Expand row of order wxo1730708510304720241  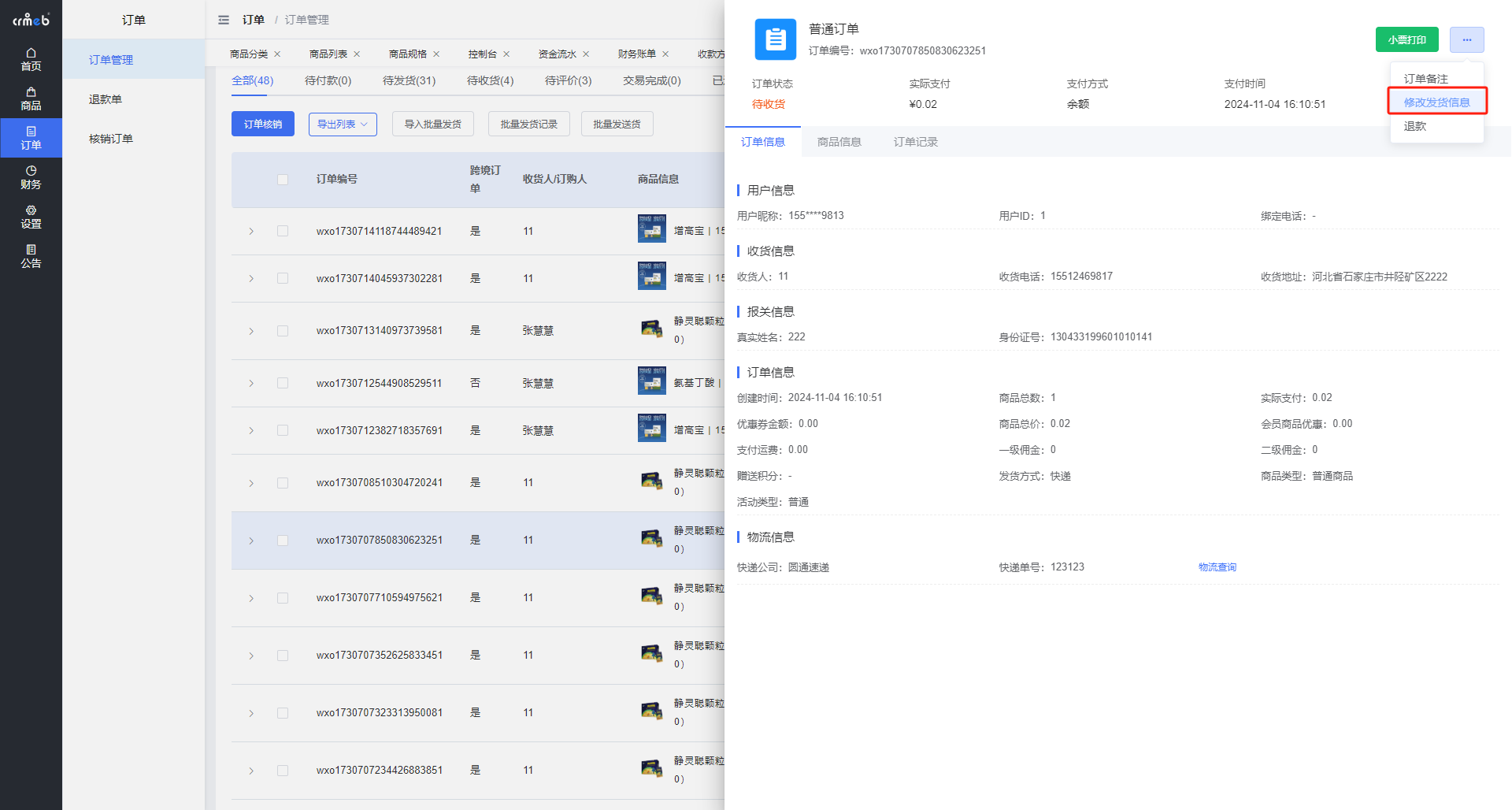(251, 484)
